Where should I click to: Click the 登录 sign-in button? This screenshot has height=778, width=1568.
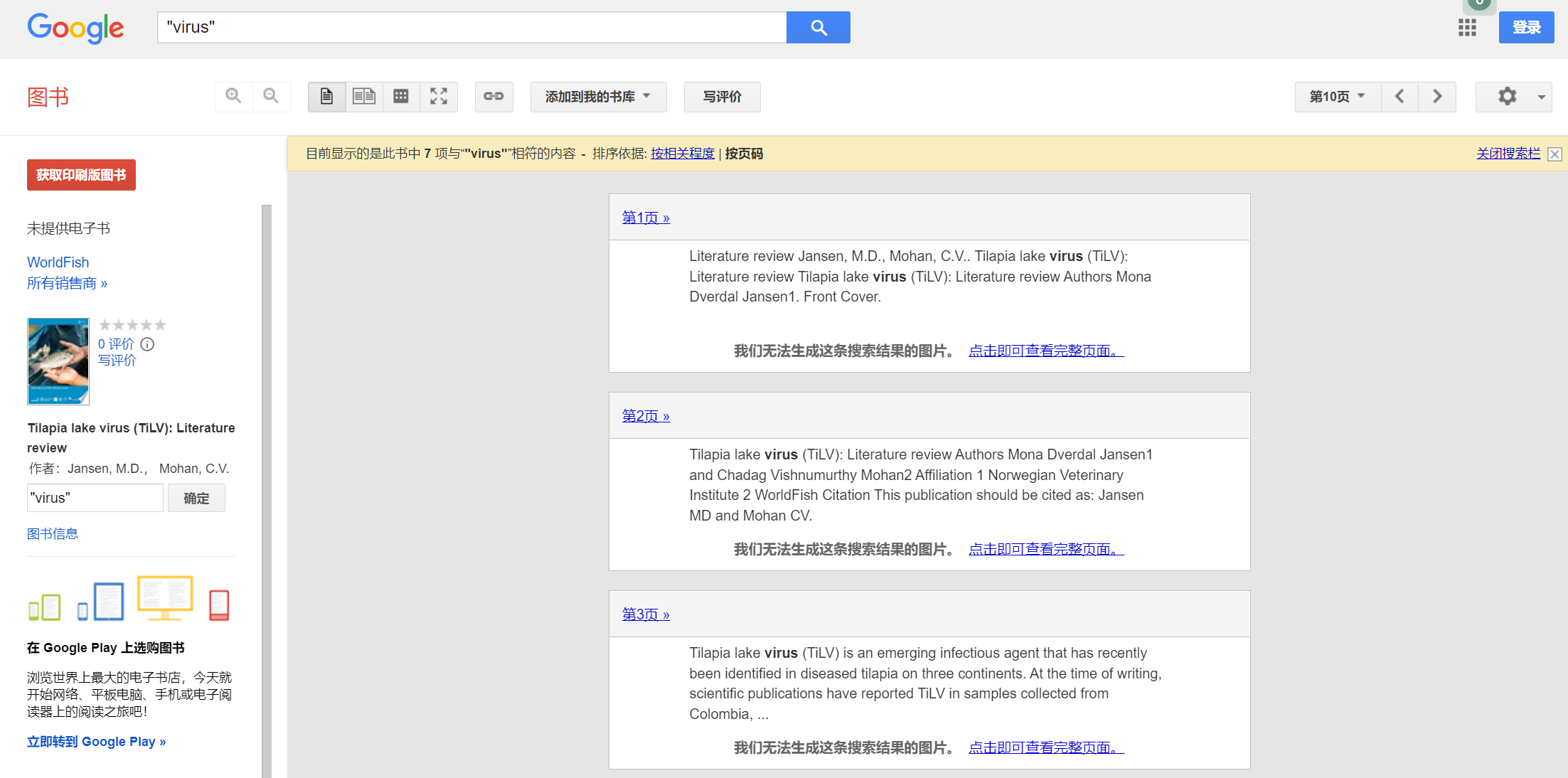(x=1526, y=28)
